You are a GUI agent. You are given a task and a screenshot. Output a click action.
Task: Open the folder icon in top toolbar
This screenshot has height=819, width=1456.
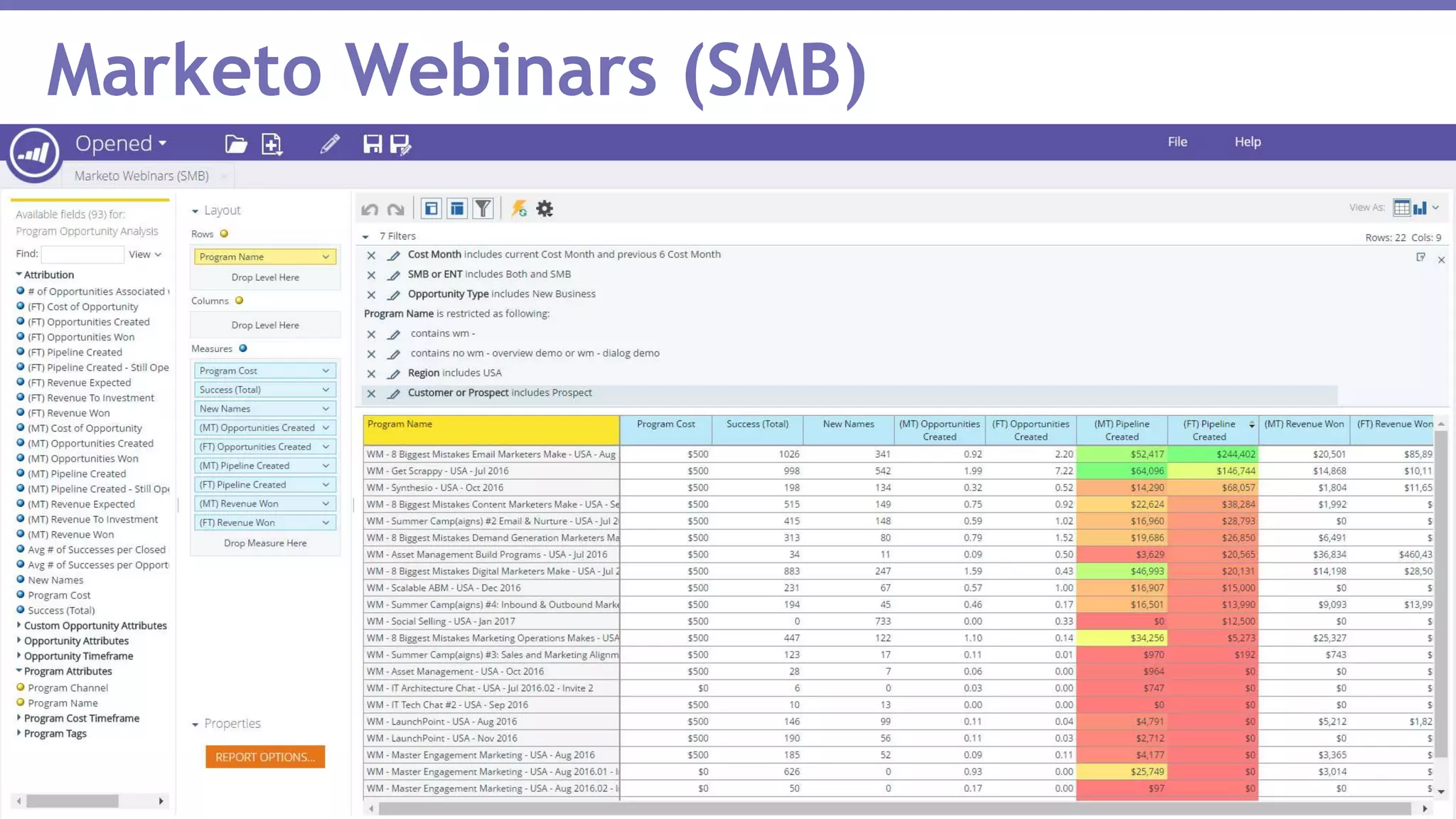pyautogui.click(x=235, y=144)
